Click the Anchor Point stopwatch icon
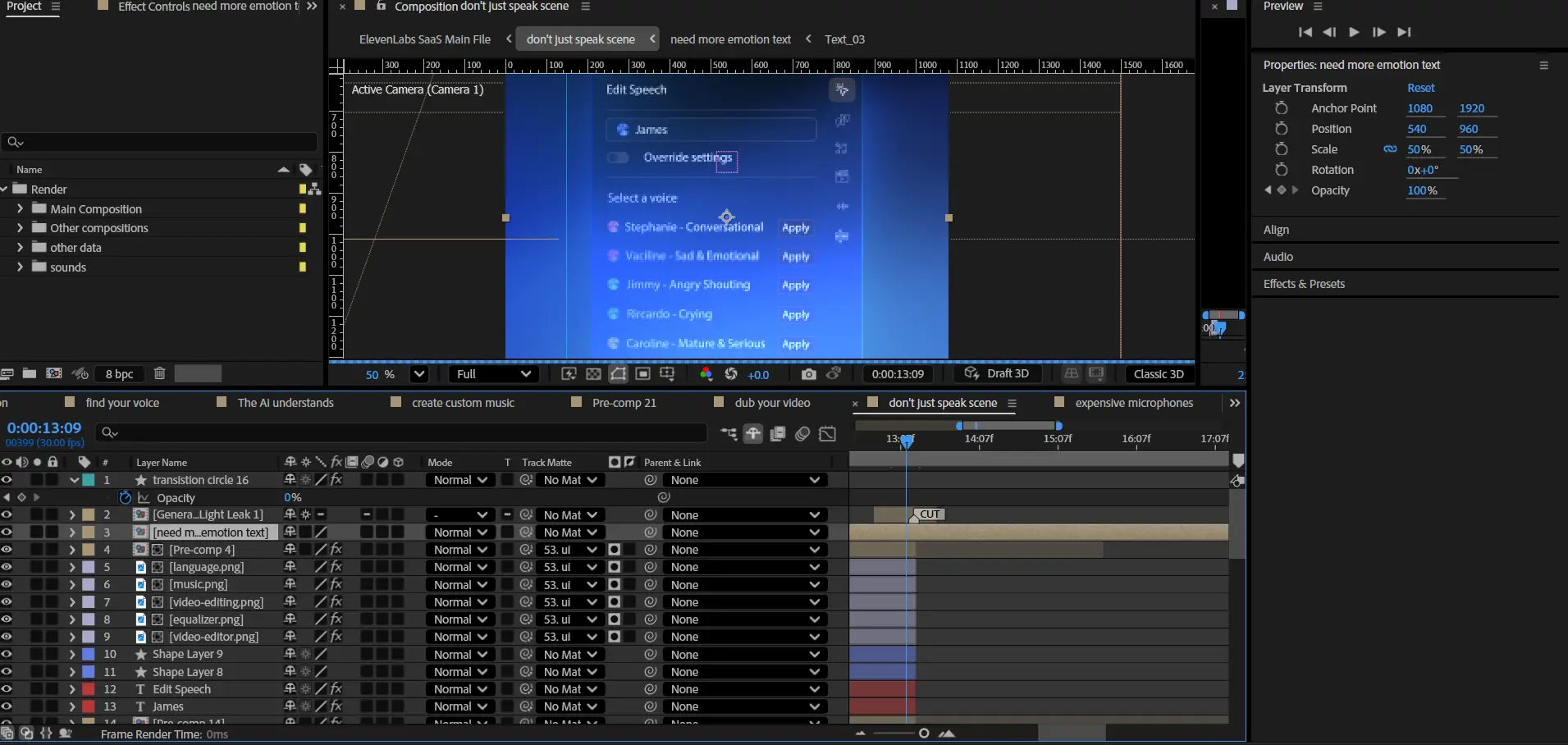The image size is (1568, 745). [1281, 108]
